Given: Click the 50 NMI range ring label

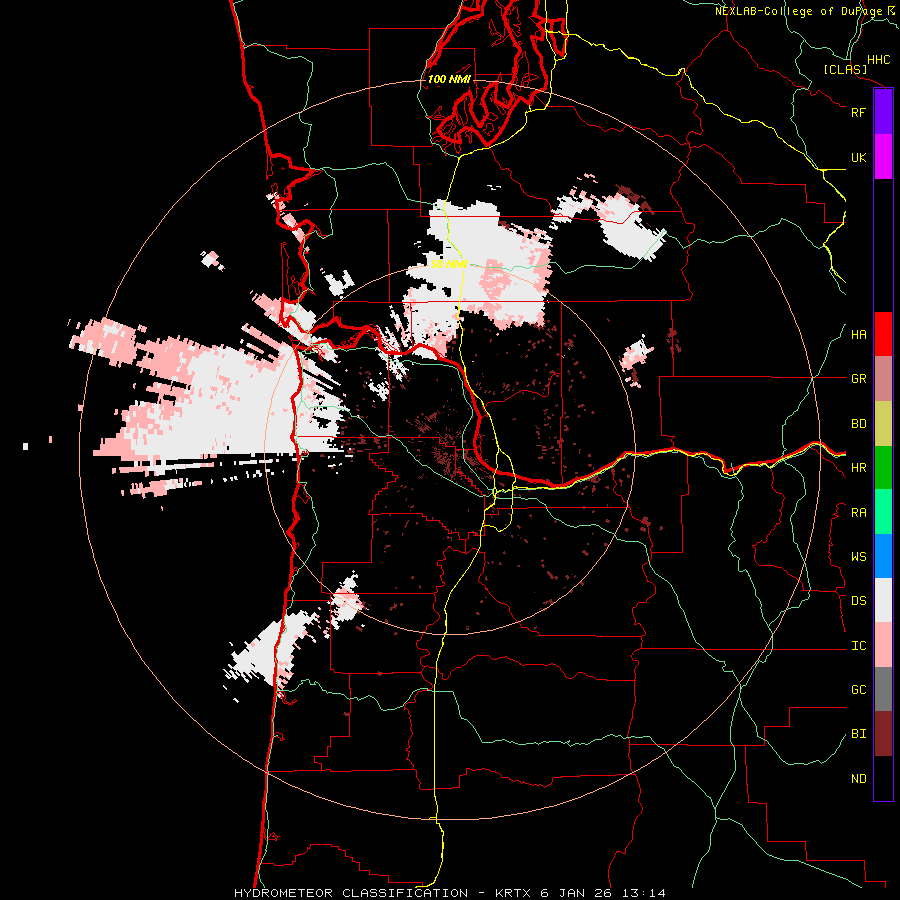Looking at the screenshot, I should click(449, 265).
